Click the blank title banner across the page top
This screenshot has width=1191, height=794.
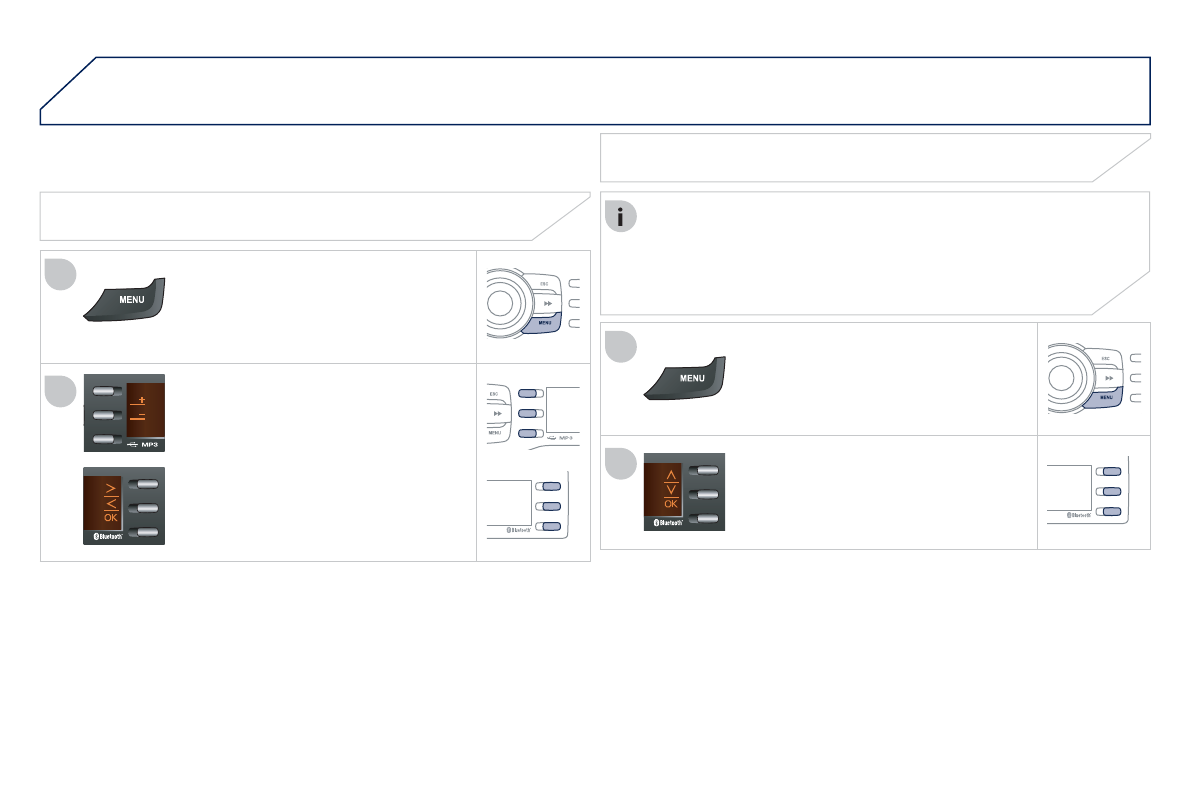click(596, 90)
